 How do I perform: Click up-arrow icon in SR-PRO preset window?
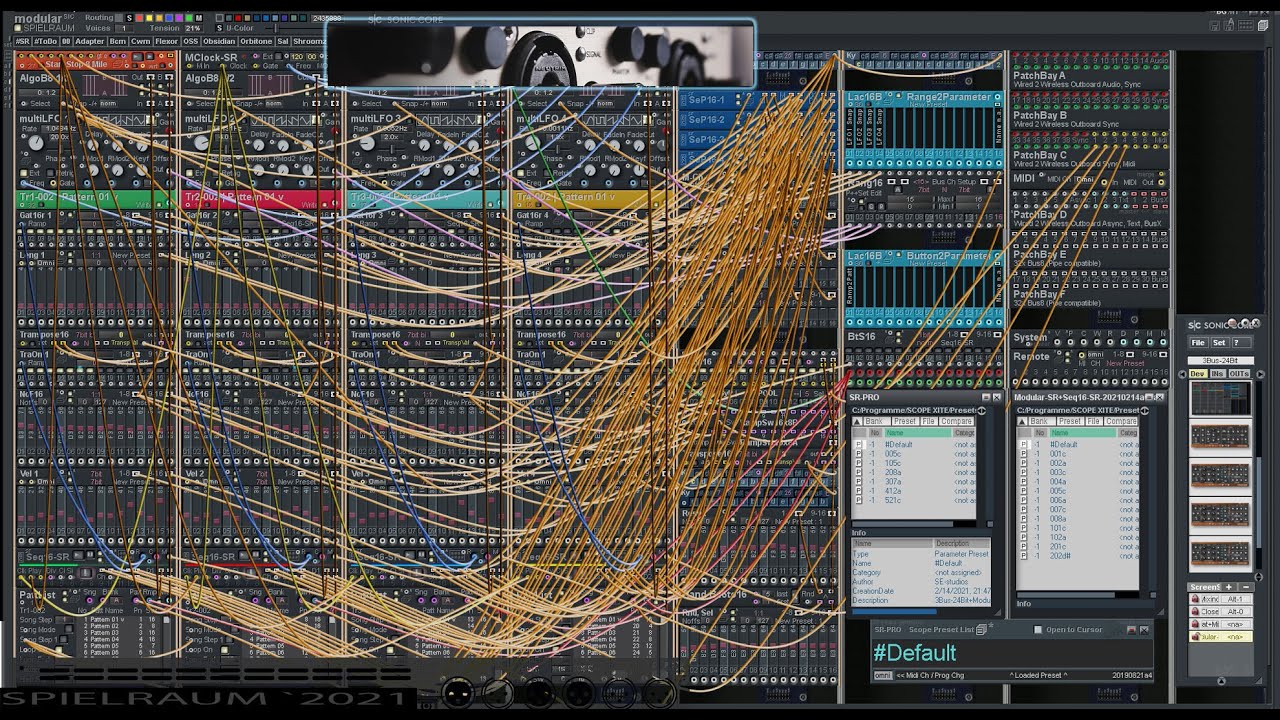pyautogui.click(x=857, y=421)
